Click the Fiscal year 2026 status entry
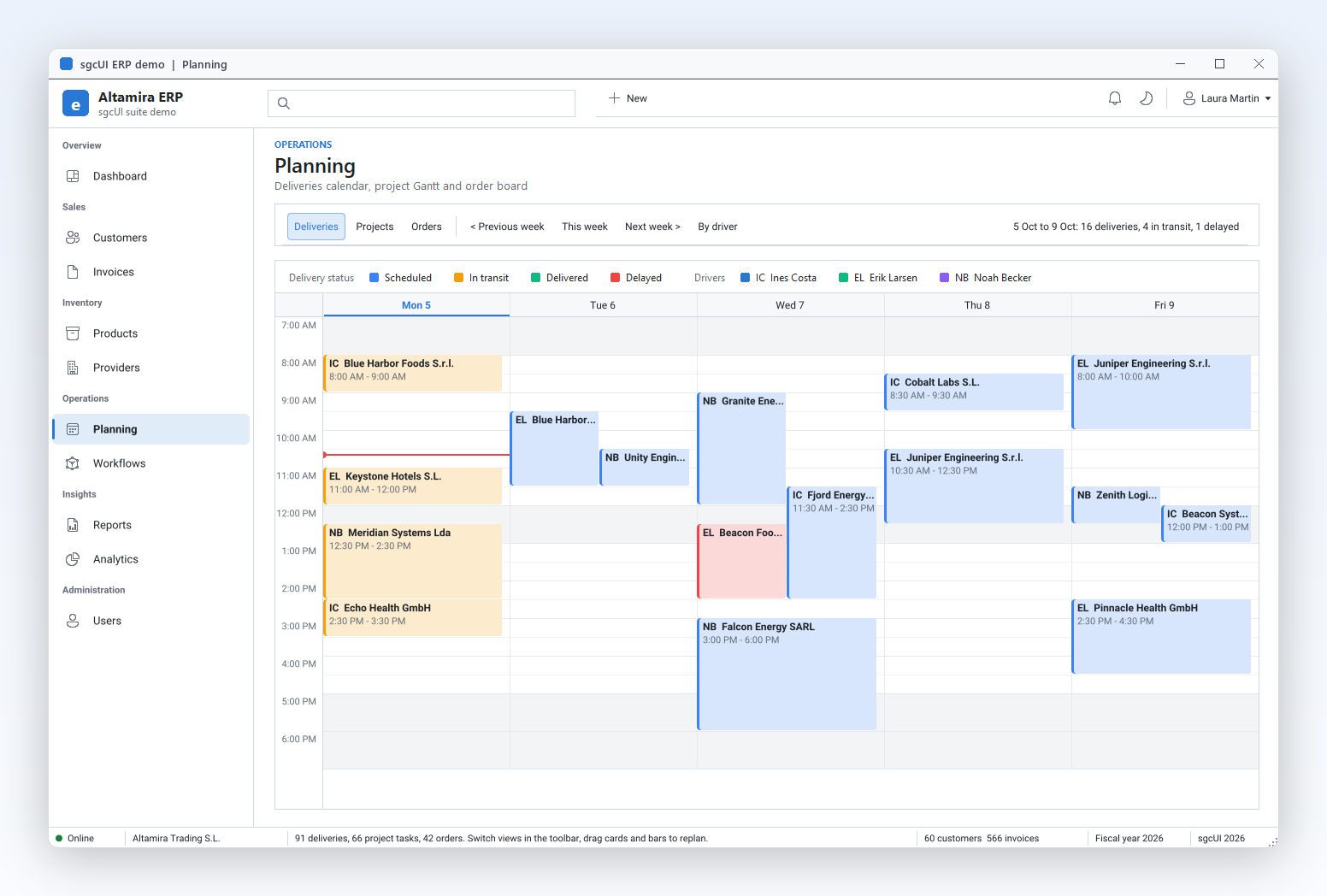1327x896 pixels. [x=1129, y=838]
